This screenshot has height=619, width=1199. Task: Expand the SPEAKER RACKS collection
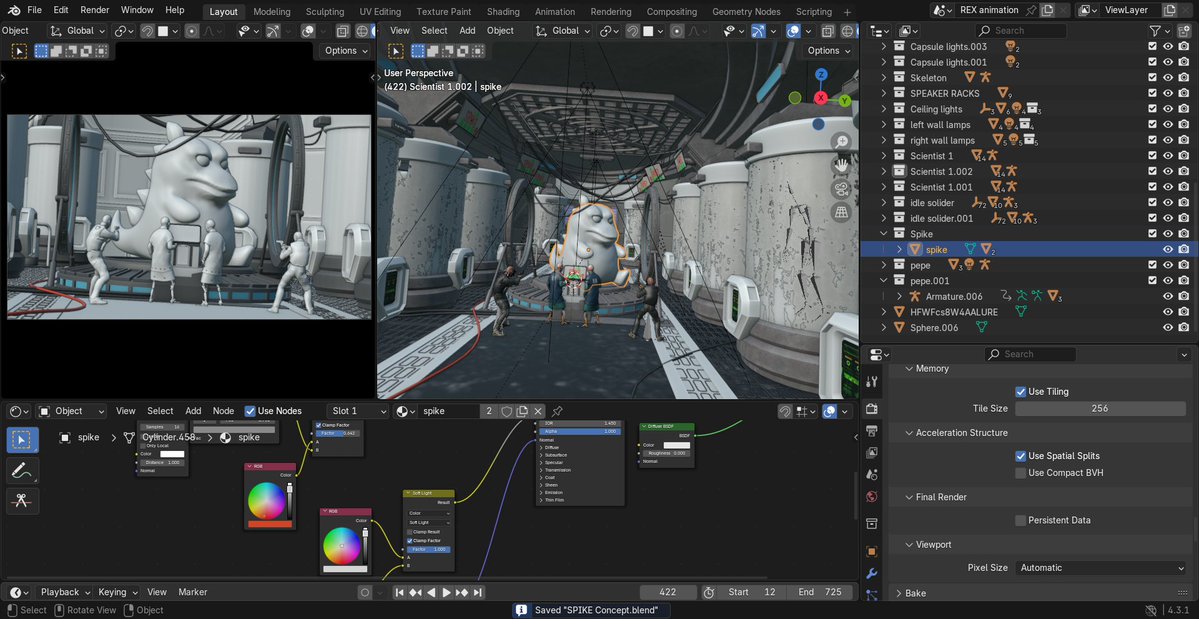pyautogui.click(x=884, y=94)
